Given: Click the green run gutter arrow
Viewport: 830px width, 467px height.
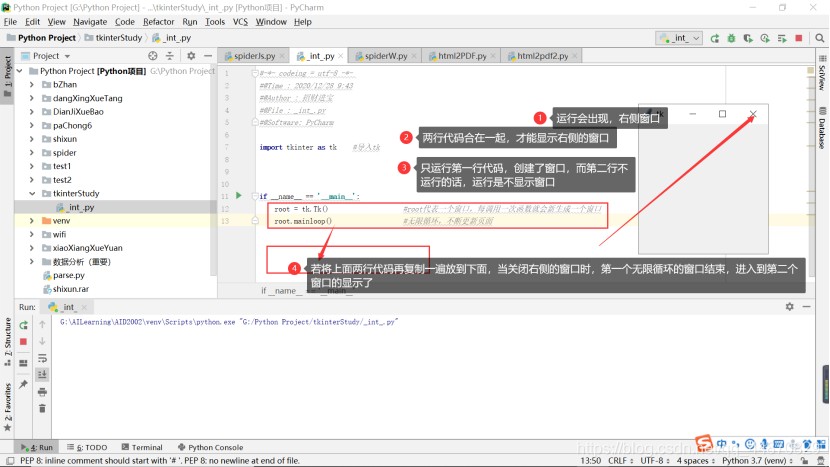Looking at the screenshot, I should (x=238, y=196).
